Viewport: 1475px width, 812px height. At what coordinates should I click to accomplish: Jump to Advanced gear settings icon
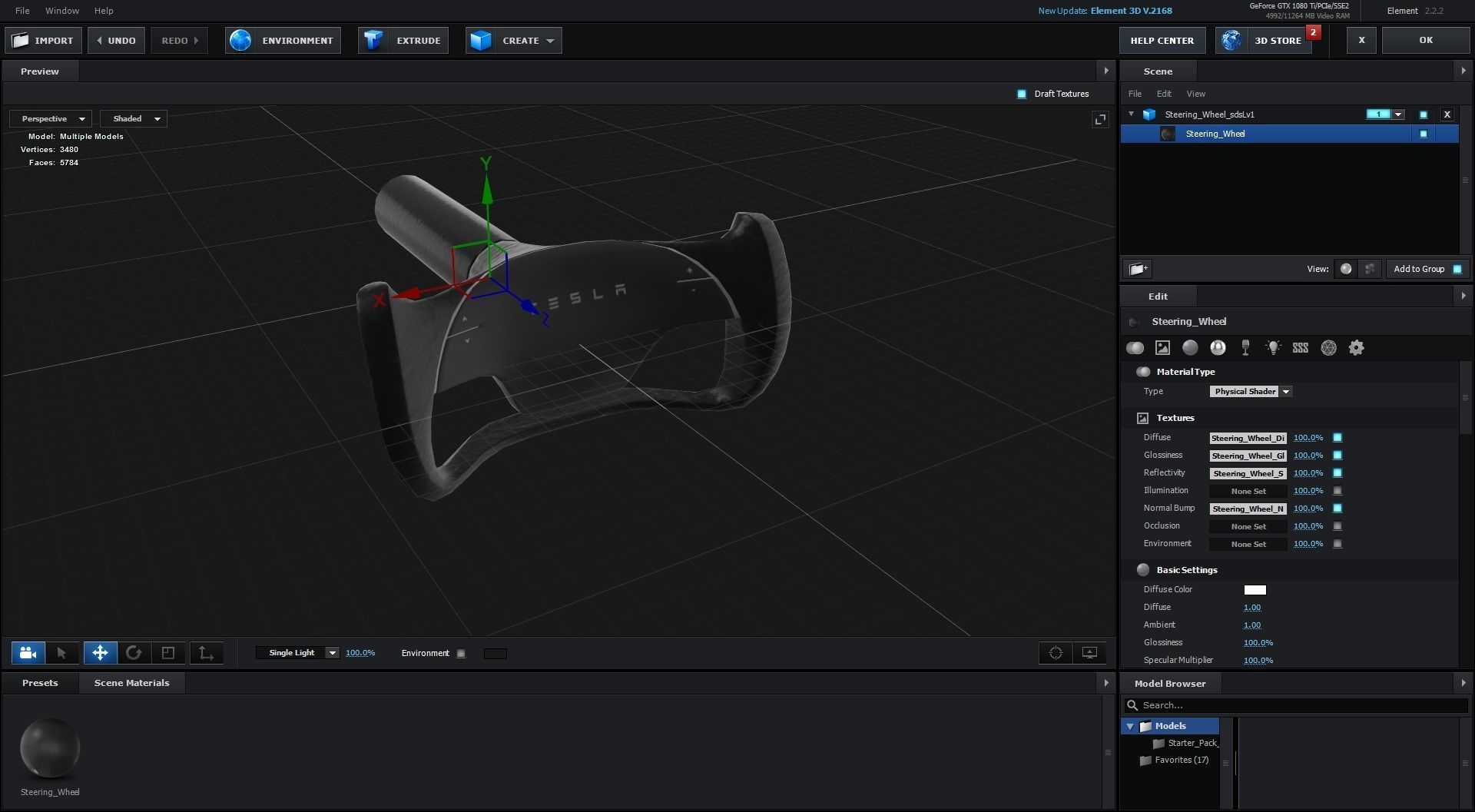(x=1356, y=348)
